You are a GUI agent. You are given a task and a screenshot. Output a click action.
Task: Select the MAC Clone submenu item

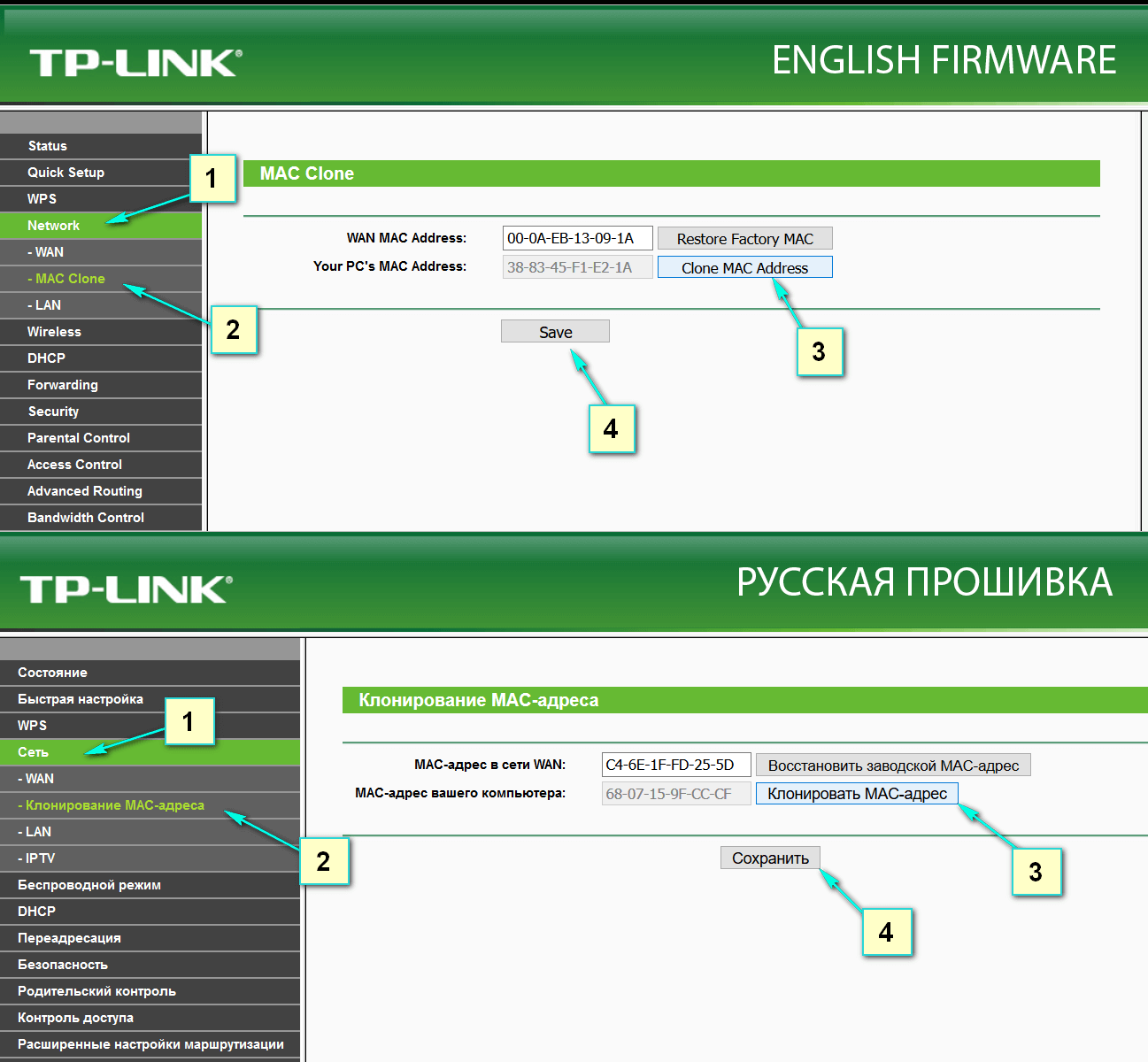pos(70,279)
